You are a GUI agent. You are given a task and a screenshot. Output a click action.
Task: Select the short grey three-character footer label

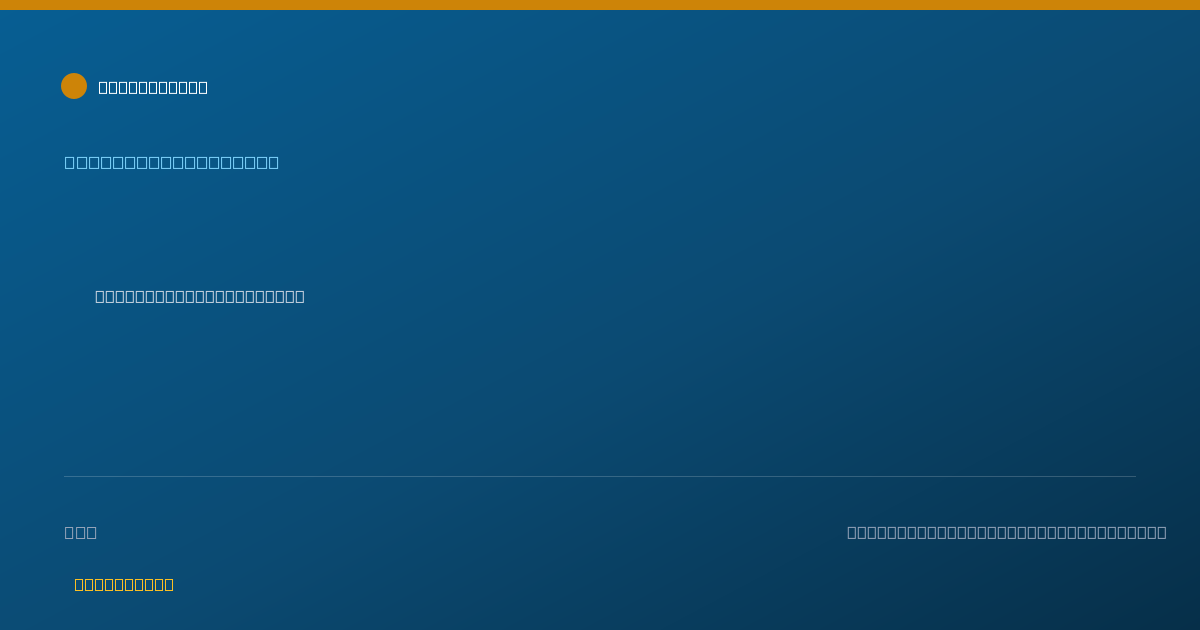81,532
